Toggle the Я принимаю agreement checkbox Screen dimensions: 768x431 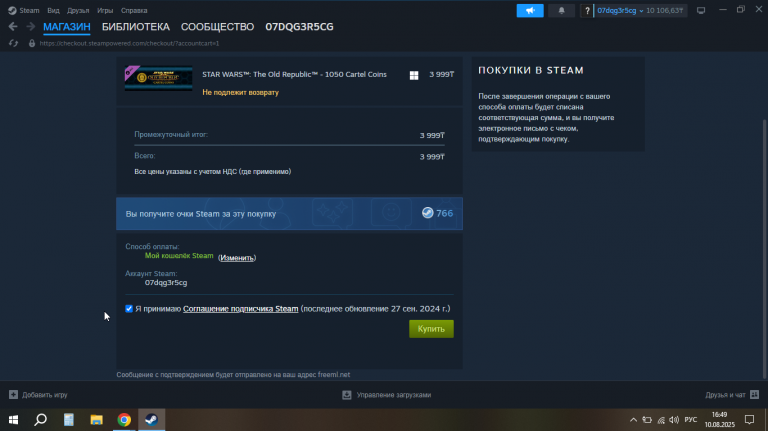tap(129, 309)
